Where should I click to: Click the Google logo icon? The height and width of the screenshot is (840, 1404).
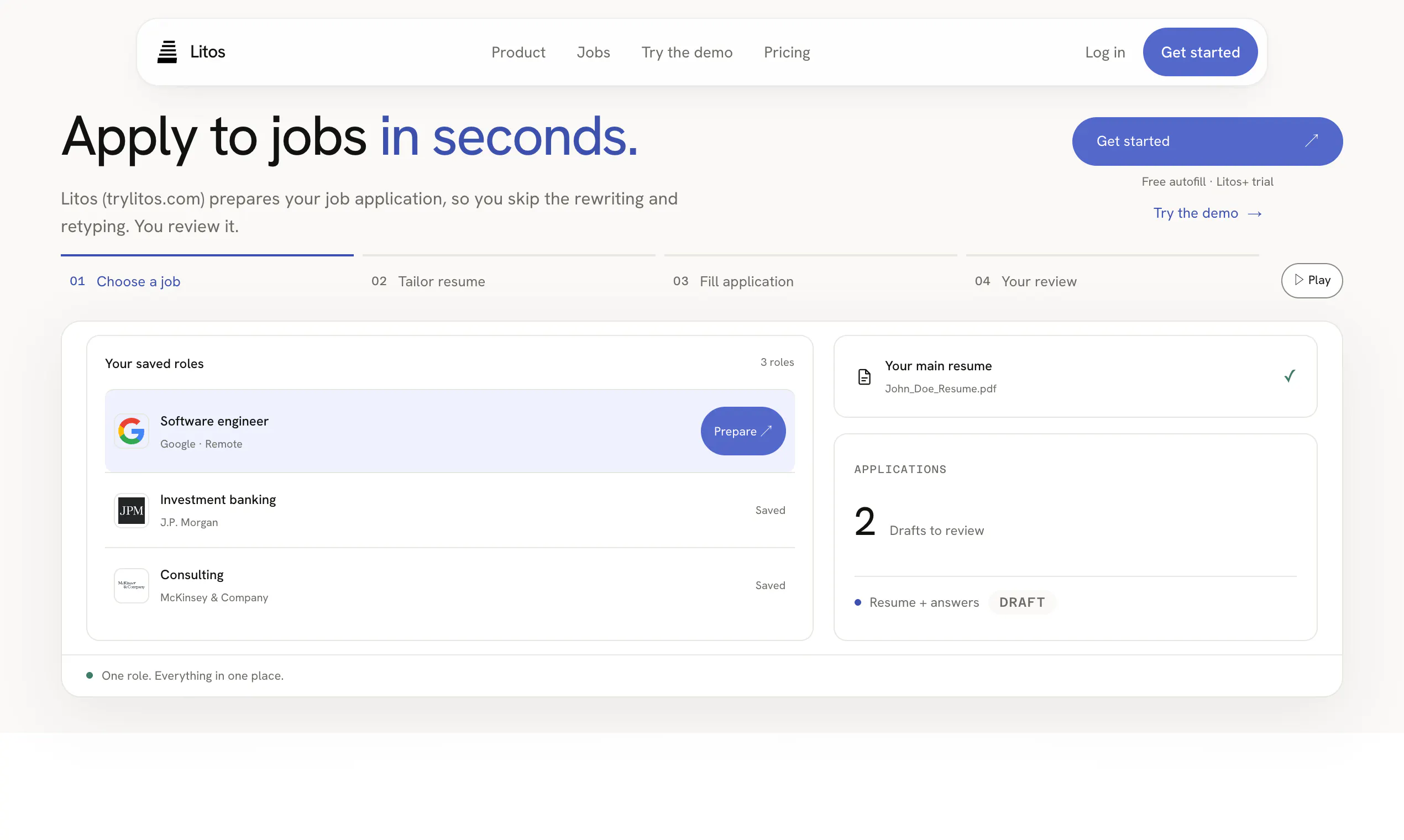[132, 431]
